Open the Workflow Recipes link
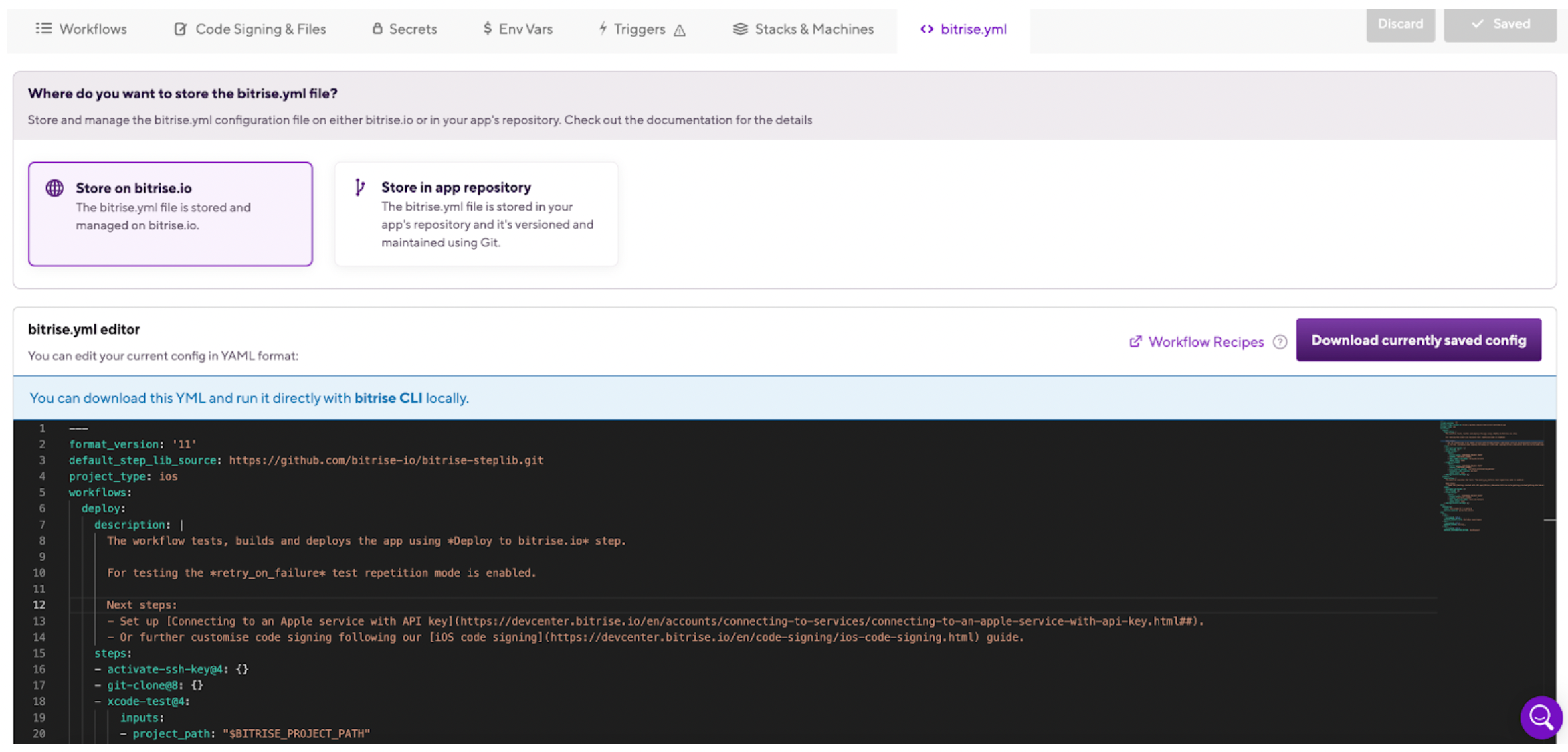The image size is (1568, 752). click(1205, 341)
